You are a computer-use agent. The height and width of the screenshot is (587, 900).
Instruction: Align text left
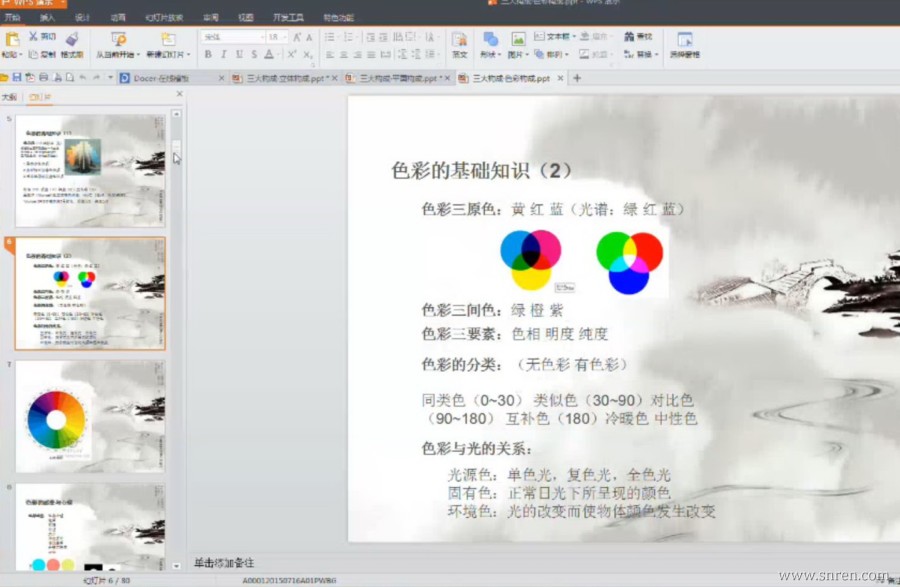coord(330,55)
